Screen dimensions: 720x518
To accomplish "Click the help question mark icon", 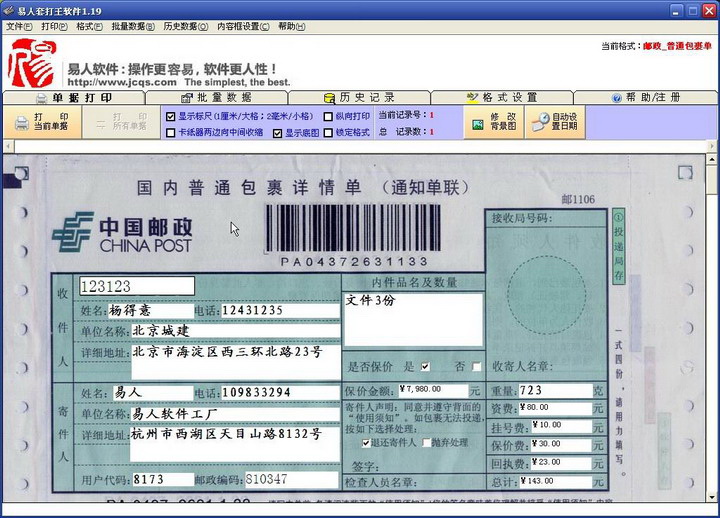I will click(x=617, y=98).
